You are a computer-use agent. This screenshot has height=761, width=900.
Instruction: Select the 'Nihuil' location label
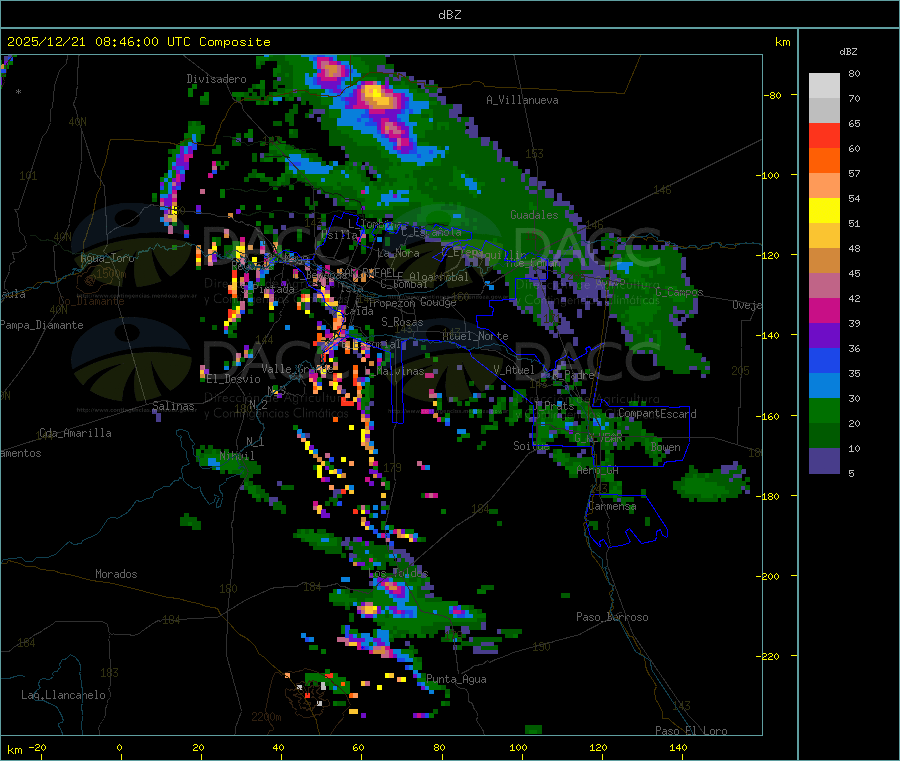237,456
